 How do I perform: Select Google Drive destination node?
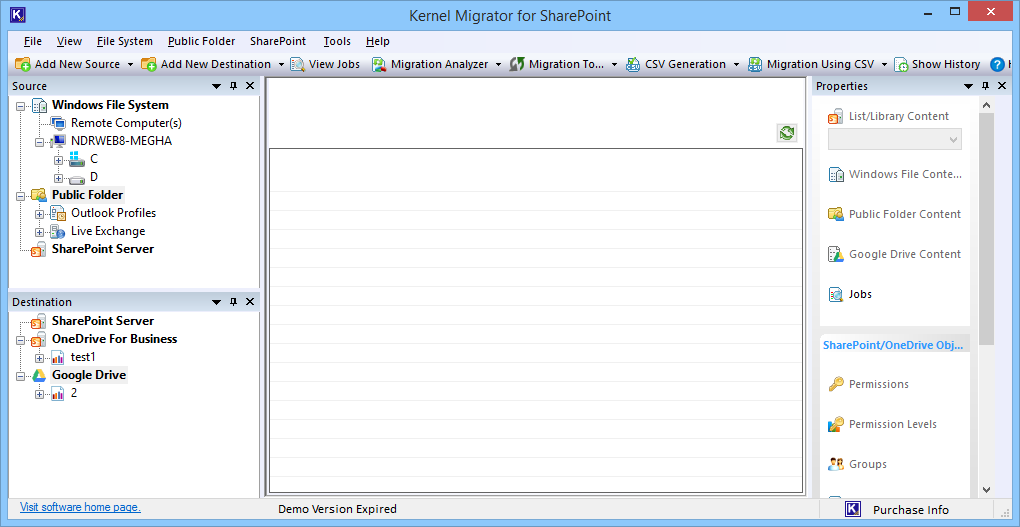pyautogui.click(x=89, y=375)
